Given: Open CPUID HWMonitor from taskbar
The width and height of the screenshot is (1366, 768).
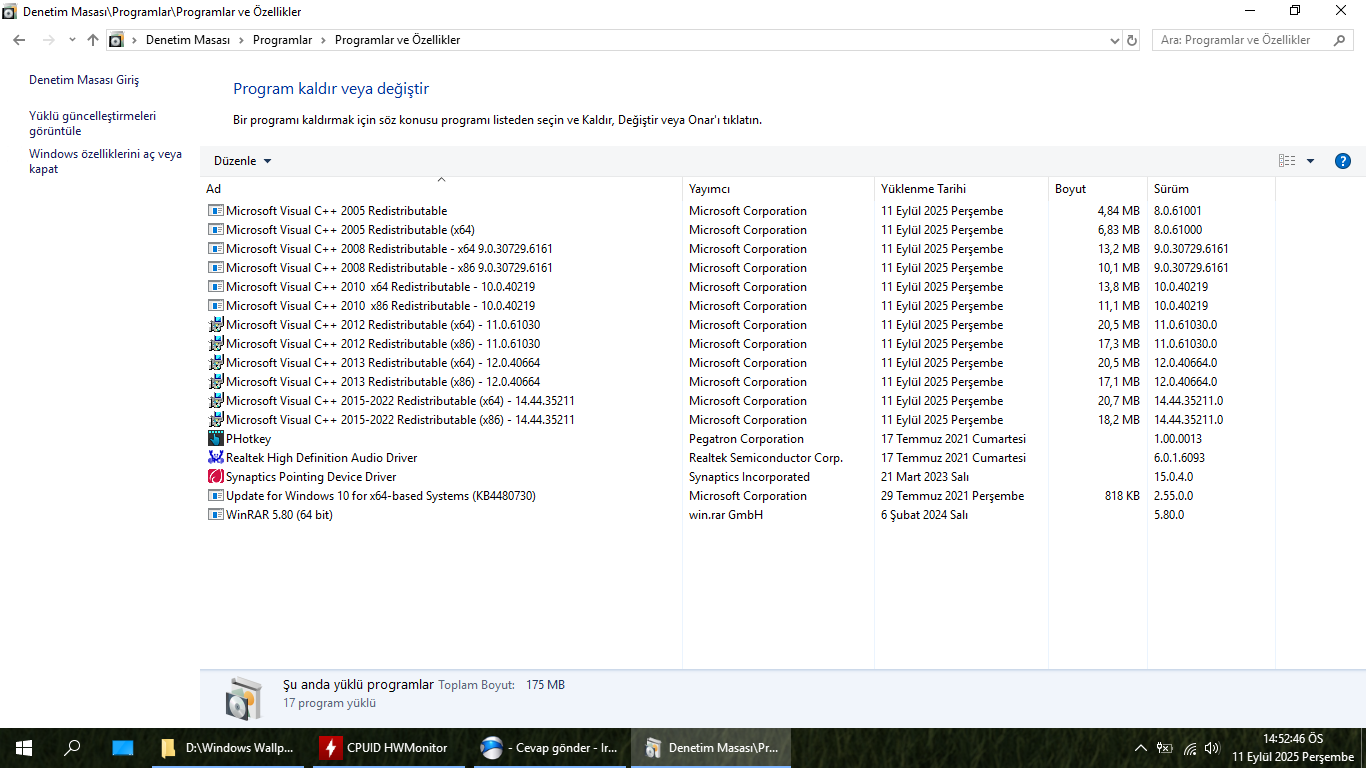Looking at the screenshot, I should pyautogui.click(x=387, y=748).
